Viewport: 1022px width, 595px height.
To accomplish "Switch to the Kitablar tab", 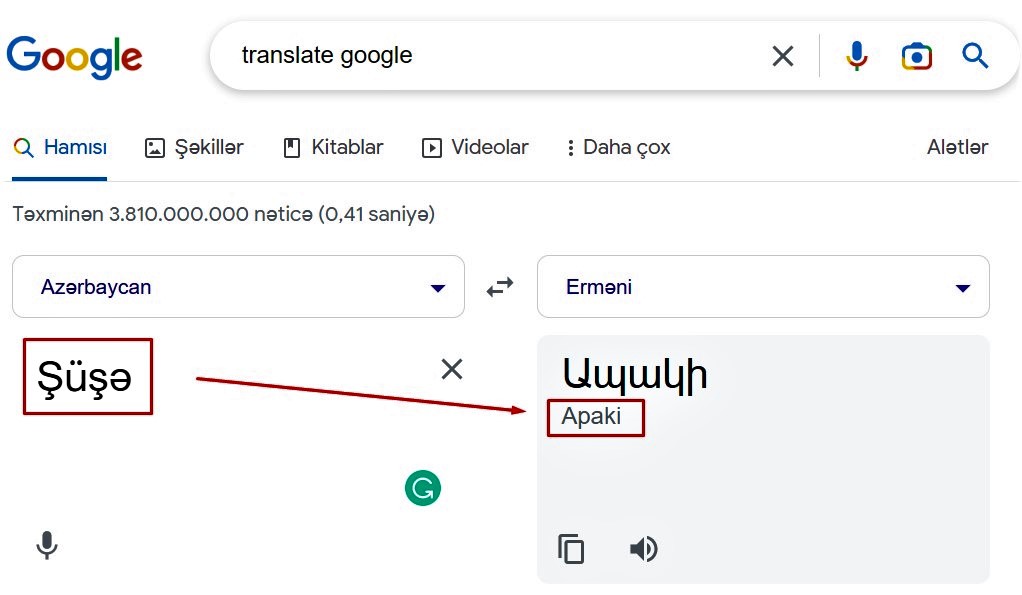I will [333, 148].
